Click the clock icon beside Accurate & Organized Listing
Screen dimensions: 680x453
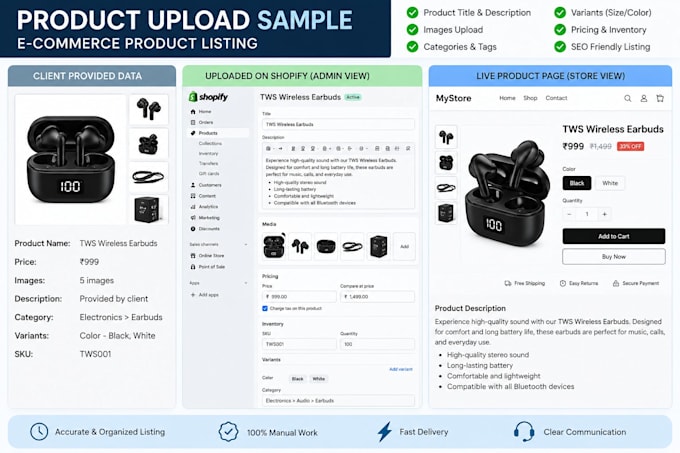click(39, 432)
